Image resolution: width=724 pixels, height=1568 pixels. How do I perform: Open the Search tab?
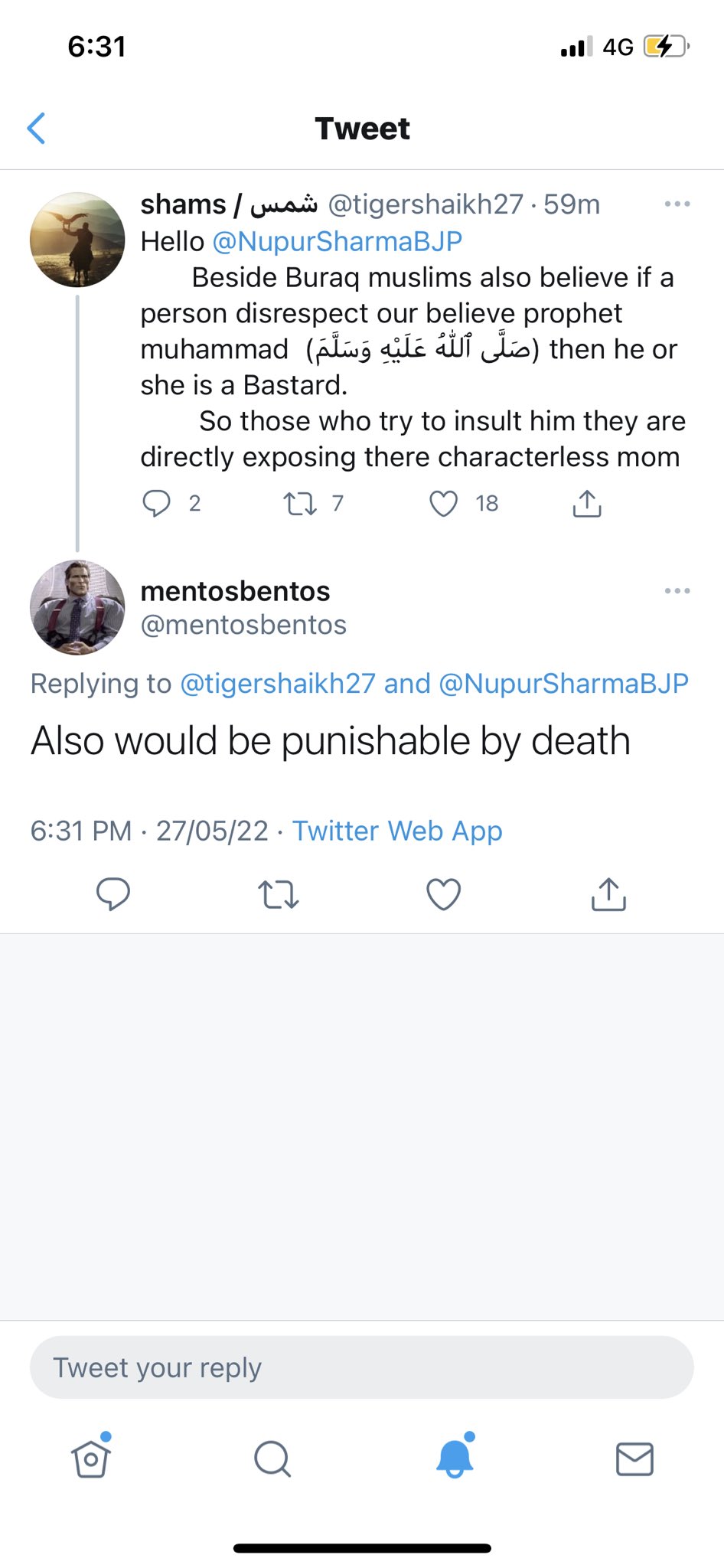click(x=272, y=1459)
